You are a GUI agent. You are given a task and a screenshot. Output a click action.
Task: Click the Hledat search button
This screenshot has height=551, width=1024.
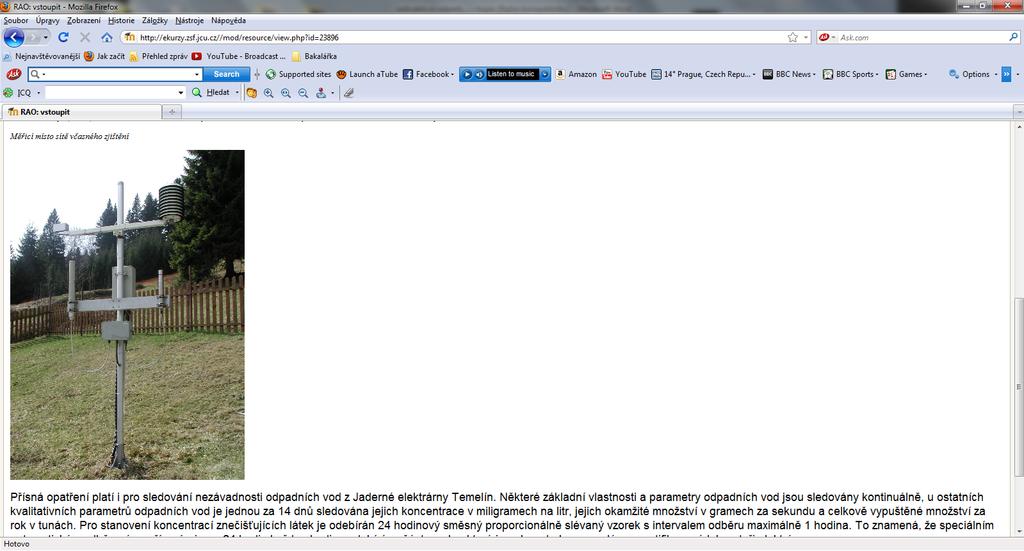pyautogui.click(x=213, y=93)
